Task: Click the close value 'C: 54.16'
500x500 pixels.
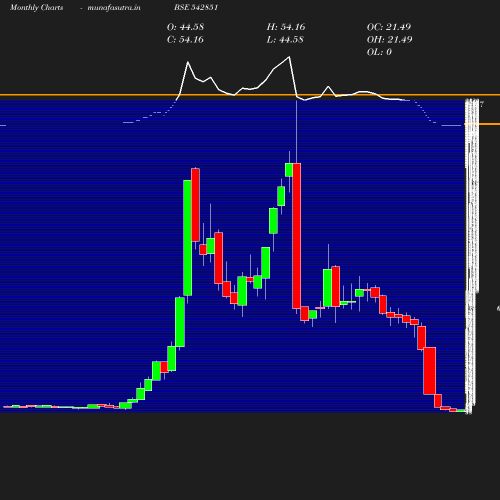Action: click(x=185, y=40)
